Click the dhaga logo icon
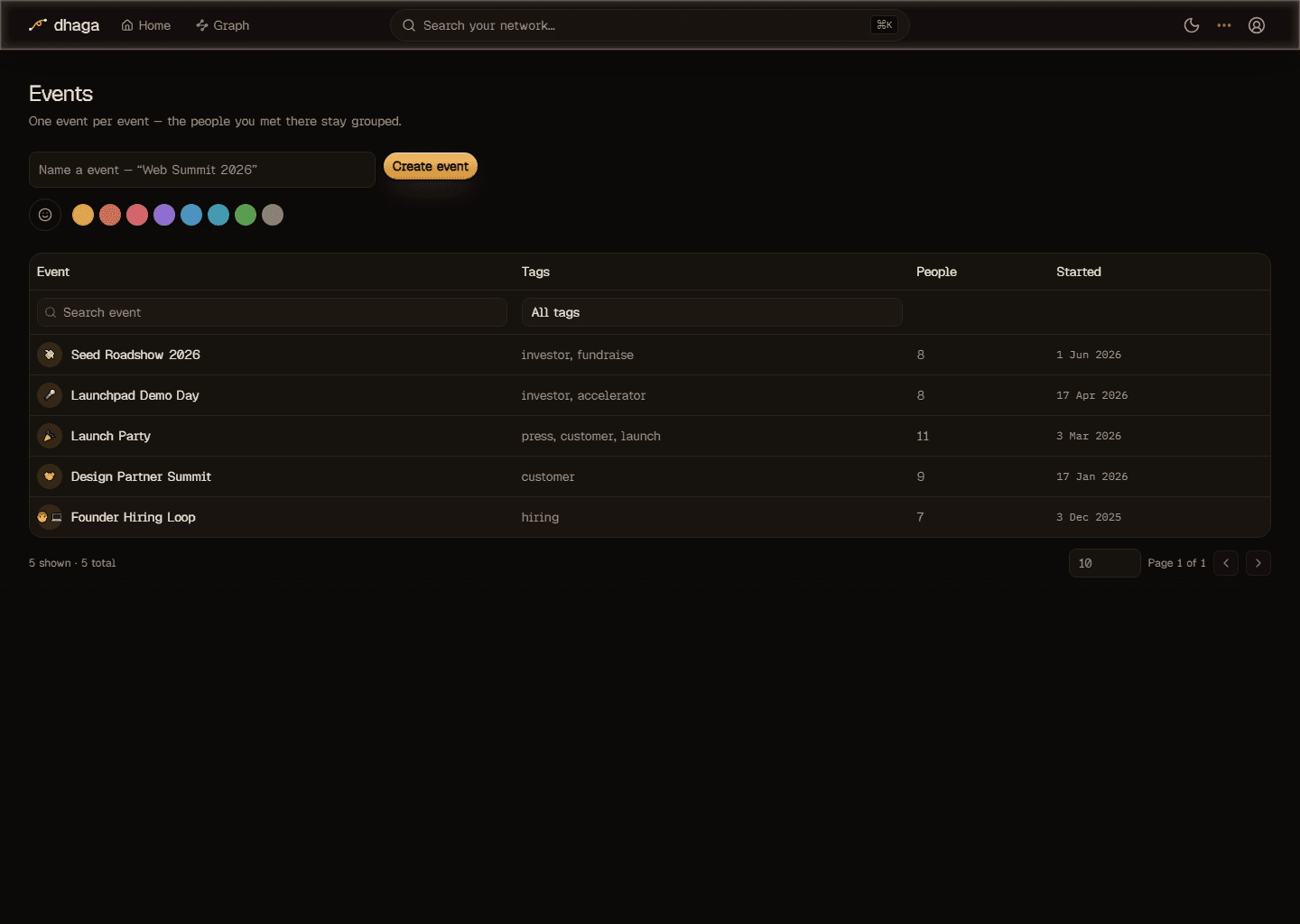The height and width of the screenshot is (924, 1300). [x=37, y=25]
